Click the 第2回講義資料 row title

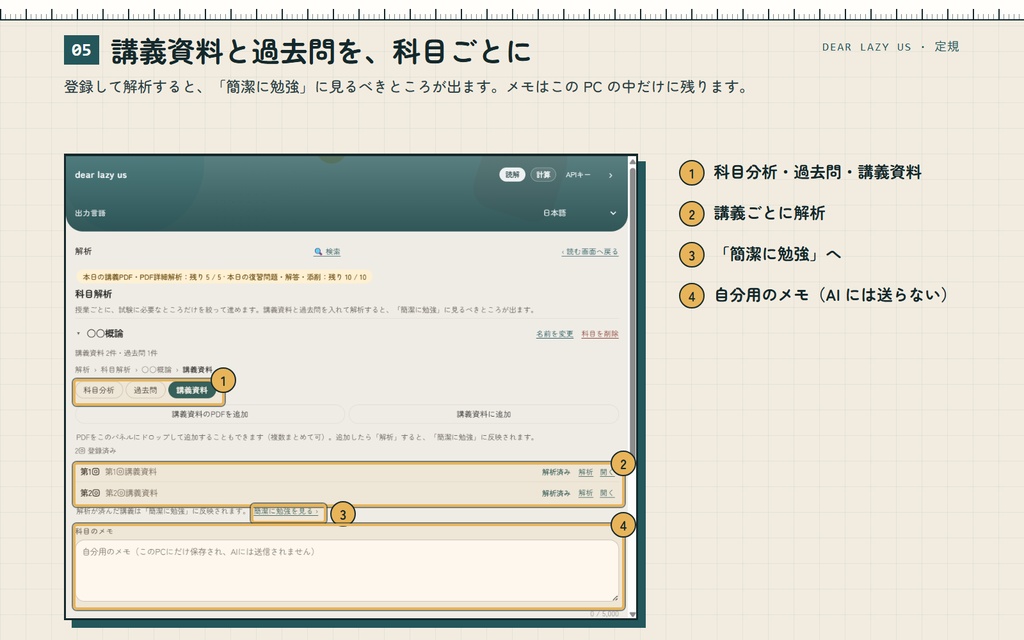131,493
